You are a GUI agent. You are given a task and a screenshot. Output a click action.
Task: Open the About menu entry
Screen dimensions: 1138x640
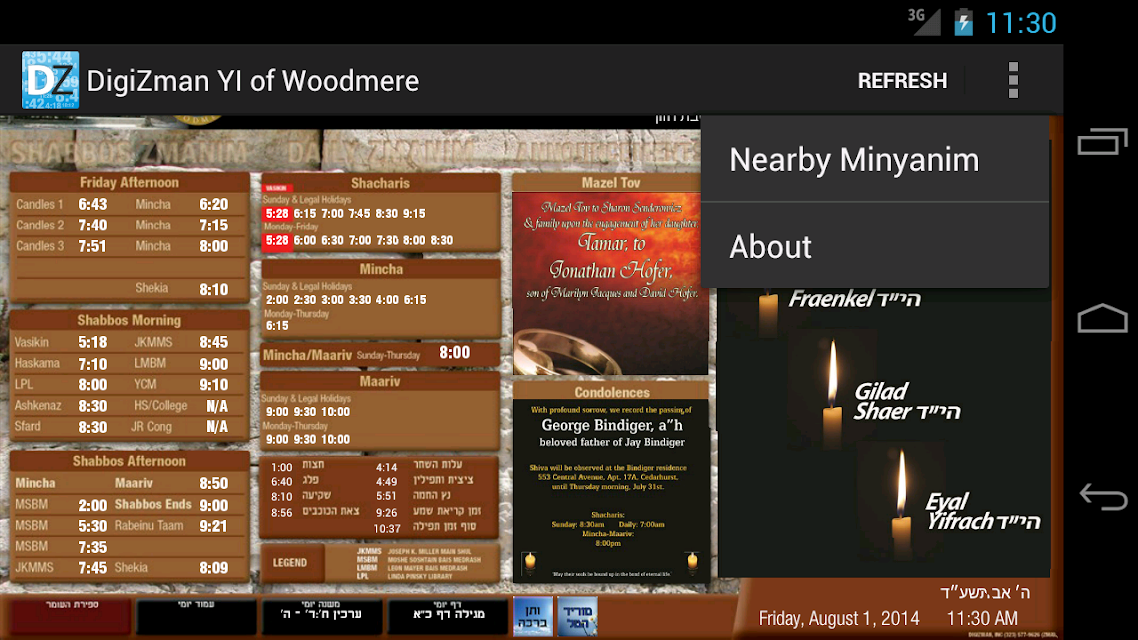[875, 246]
